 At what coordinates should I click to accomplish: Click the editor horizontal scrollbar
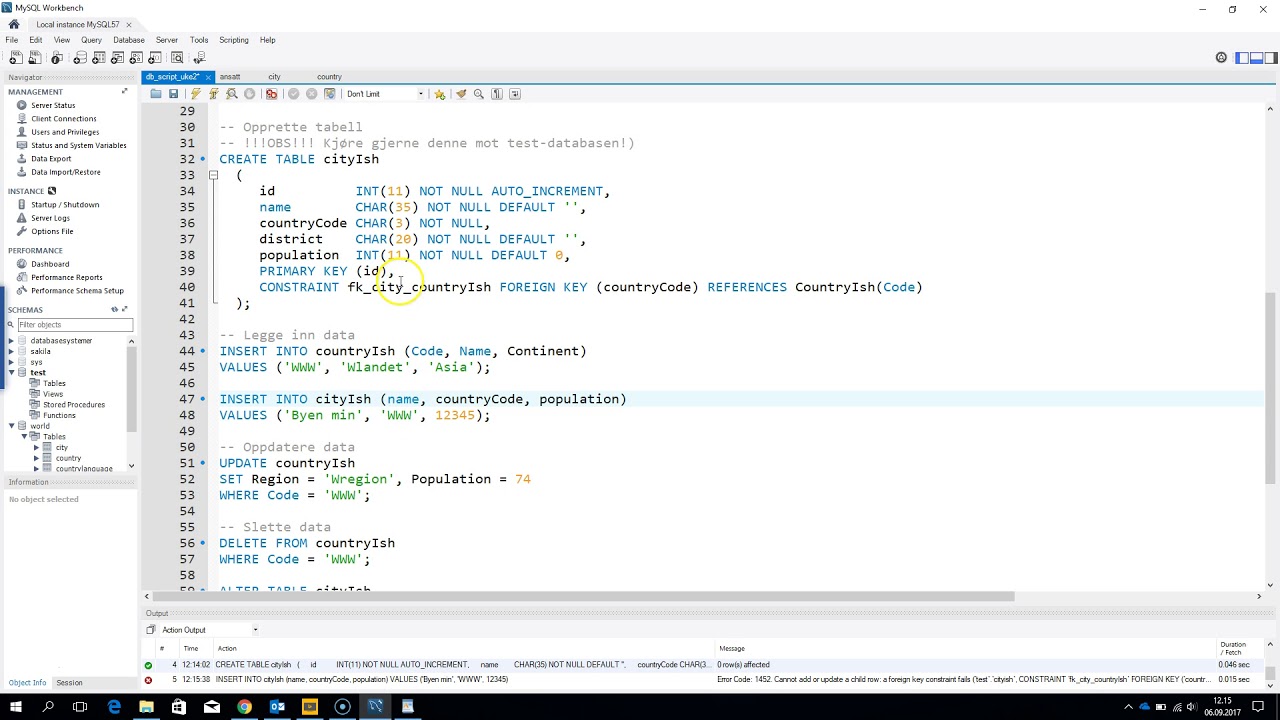coord(585,596)
